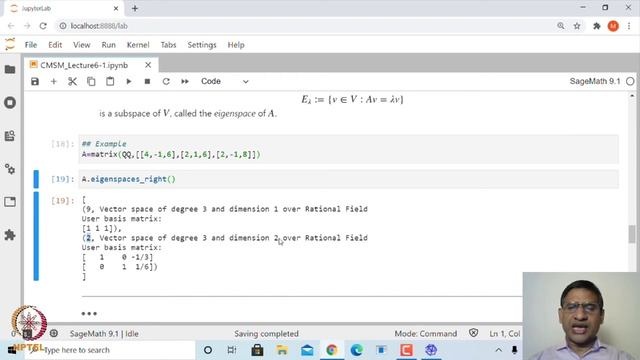640x360 pixels.
Task: Show Open Tabs sidebar panel
Action: [10, 202]
